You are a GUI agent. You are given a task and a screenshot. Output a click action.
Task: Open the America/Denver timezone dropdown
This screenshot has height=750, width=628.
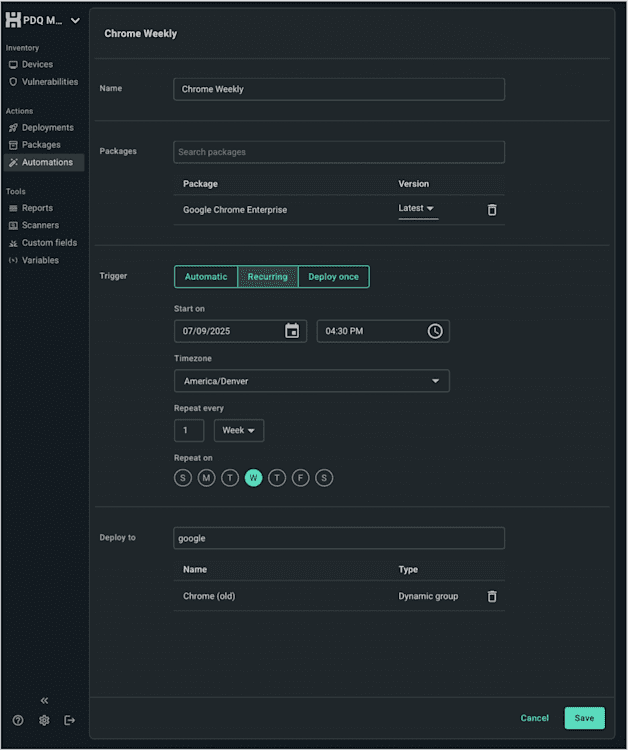(311, 381)
